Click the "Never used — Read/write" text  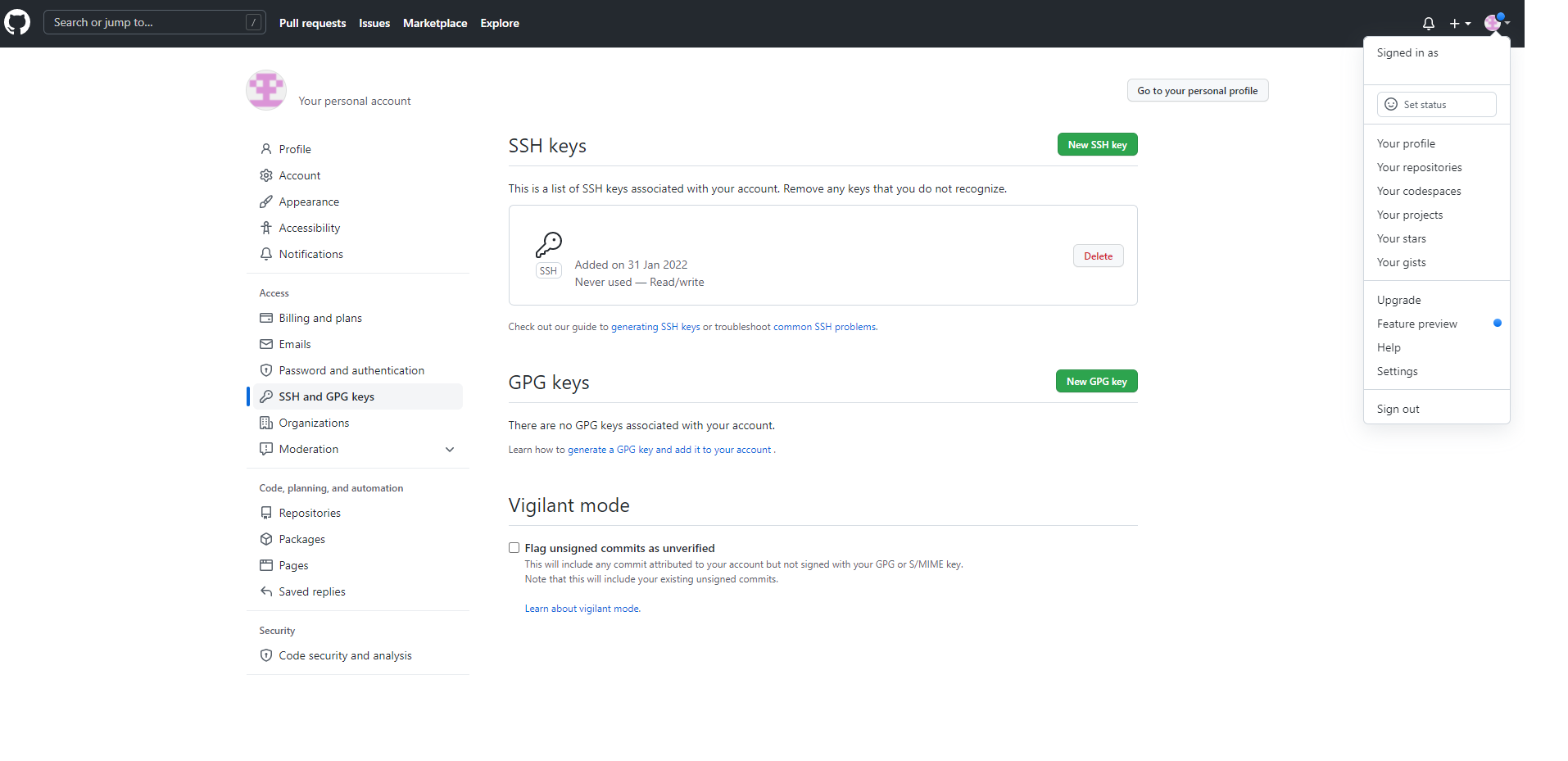pyautogui.click(x=639, y=282)
